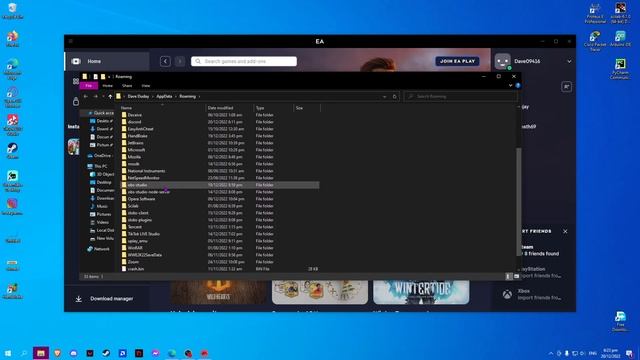The height and width of the screenshot is (360, 640).
Task: Select the JetBrains folder icon
Action: (124, 143)
